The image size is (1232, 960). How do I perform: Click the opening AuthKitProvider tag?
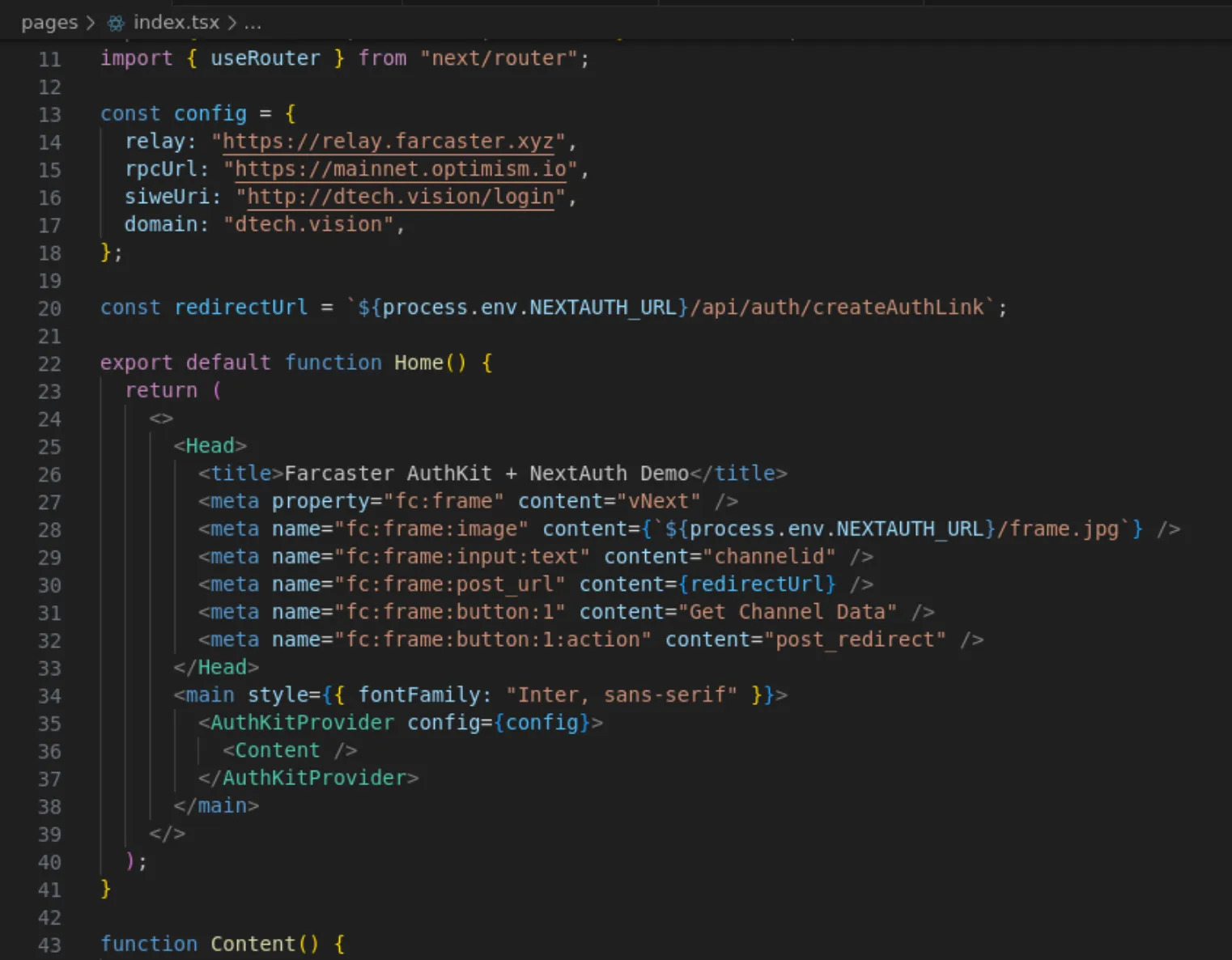point(401,722)
